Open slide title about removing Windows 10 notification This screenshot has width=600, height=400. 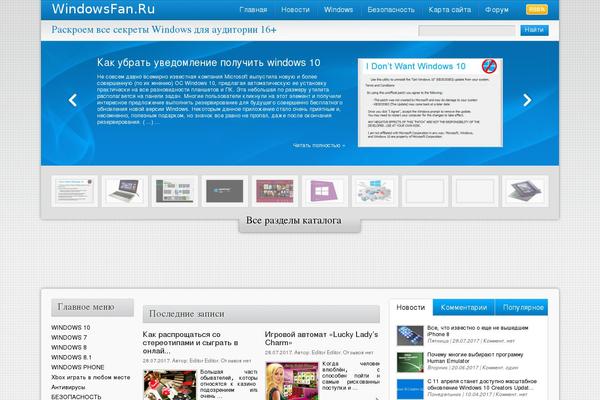209,63
